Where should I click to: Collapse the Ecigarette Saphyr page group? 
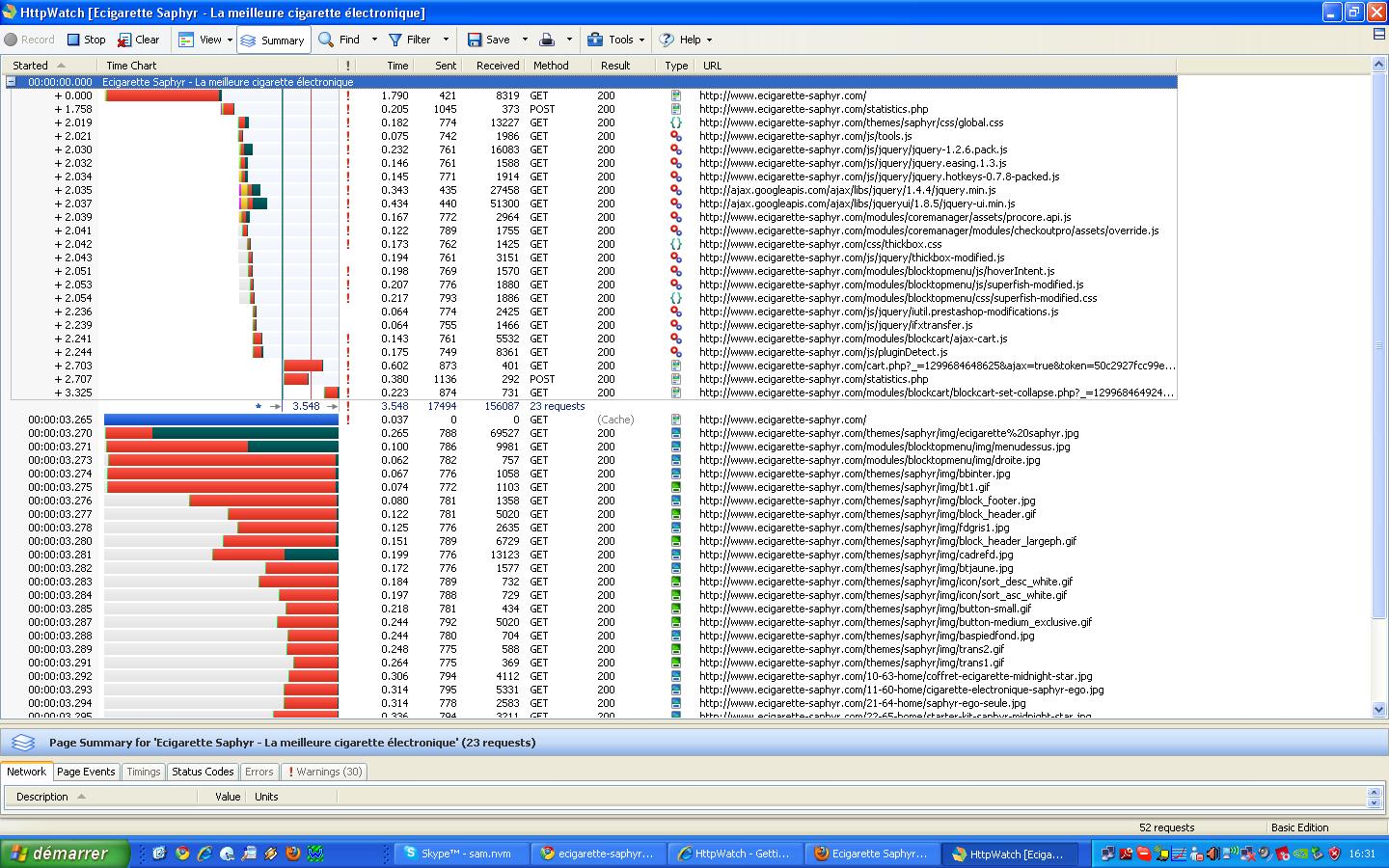pyautogui.click(x=12, y=82)
